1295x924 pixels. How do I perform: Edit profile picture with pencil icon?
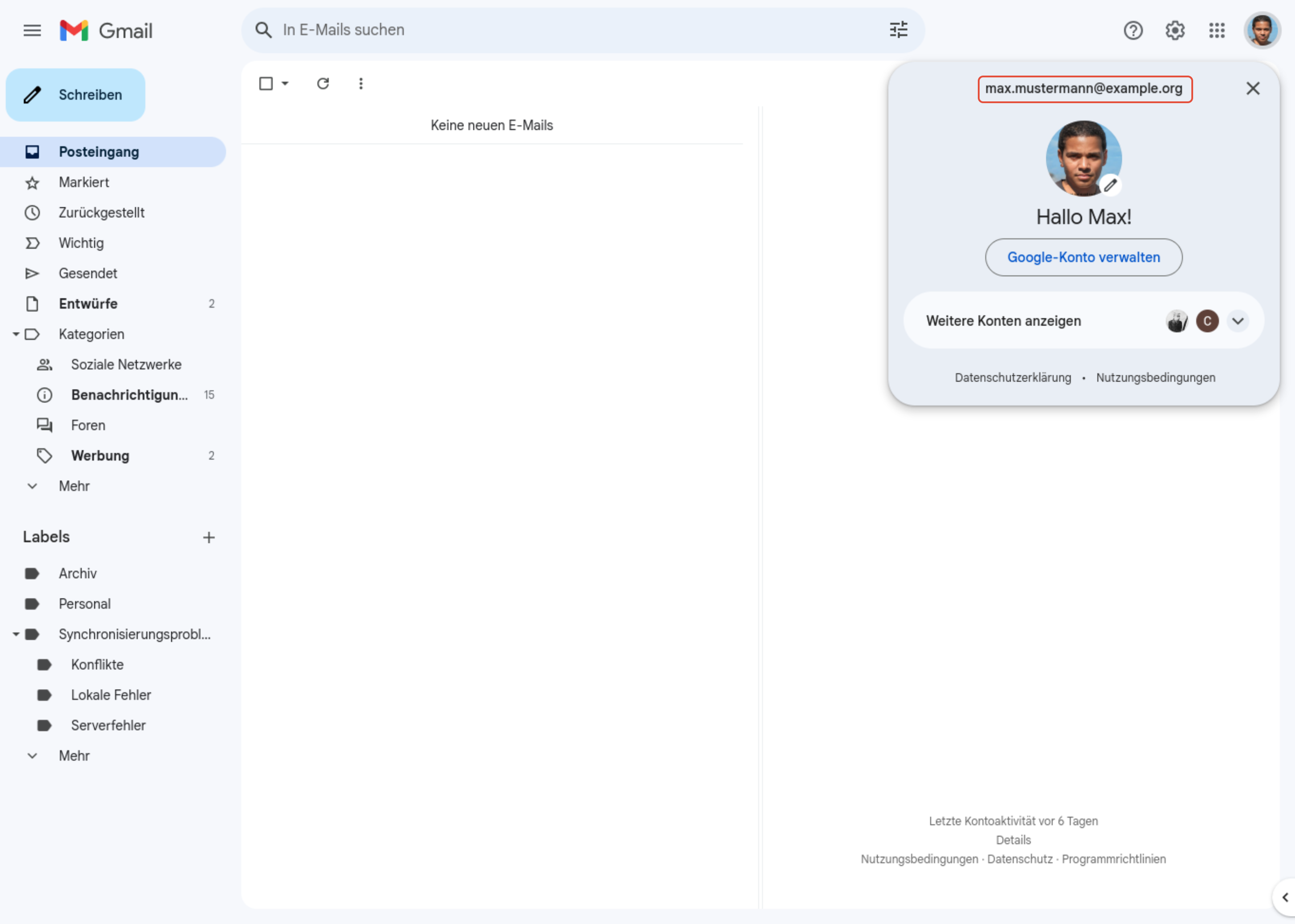(1110, 185)
